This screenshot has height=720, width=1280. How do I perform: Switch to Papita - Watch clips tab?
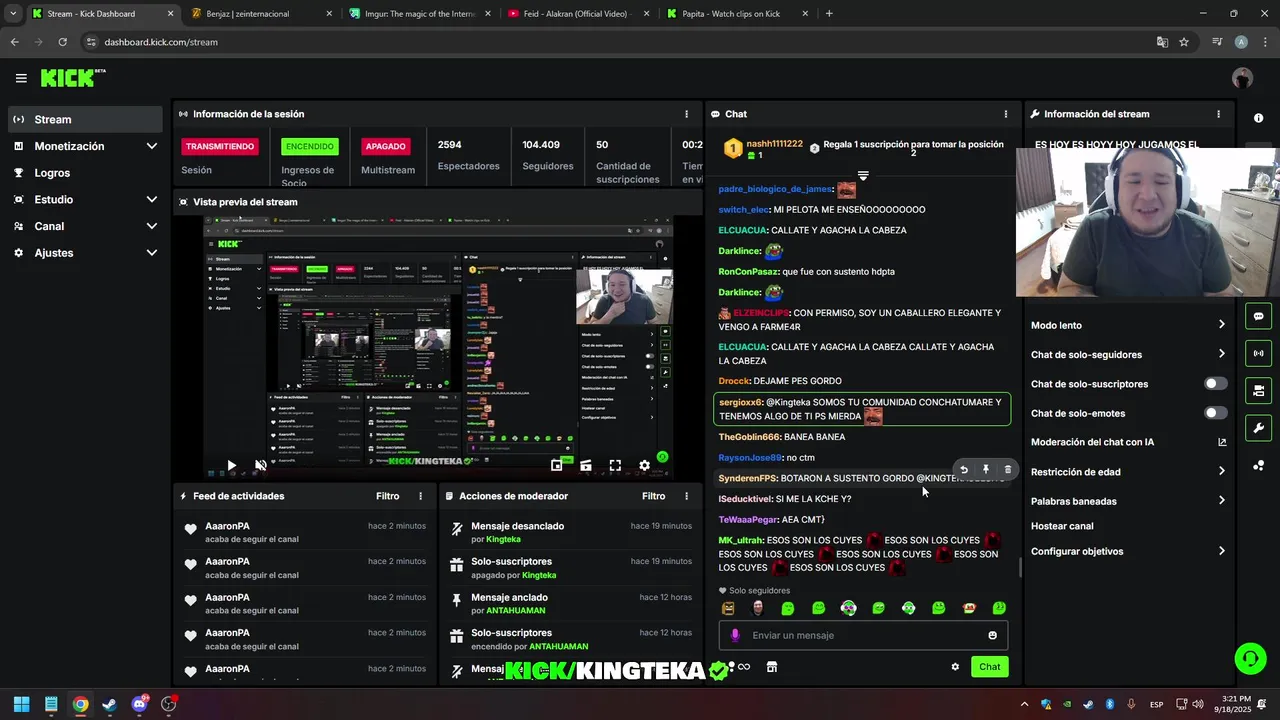tap(735, 14)
